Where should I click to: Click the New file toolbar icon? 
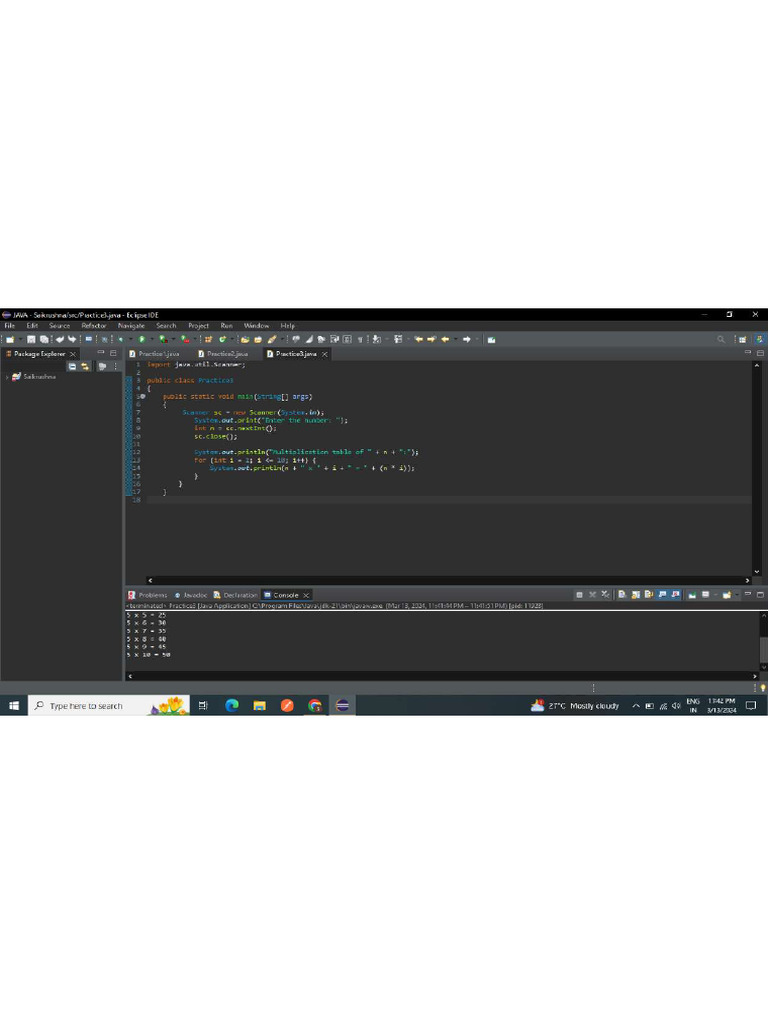click(x=10, y=340)
